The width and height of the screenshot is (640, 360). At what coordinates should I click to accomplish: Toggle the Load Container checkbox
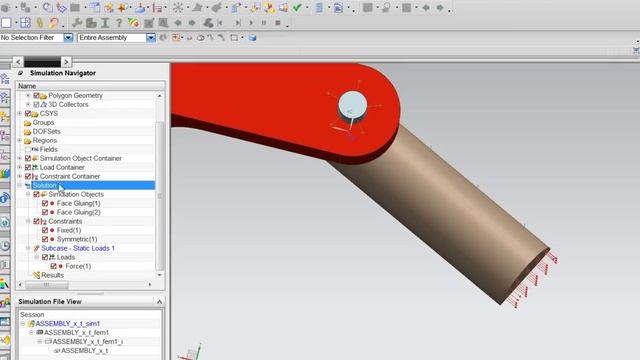(x=28, y=167)
